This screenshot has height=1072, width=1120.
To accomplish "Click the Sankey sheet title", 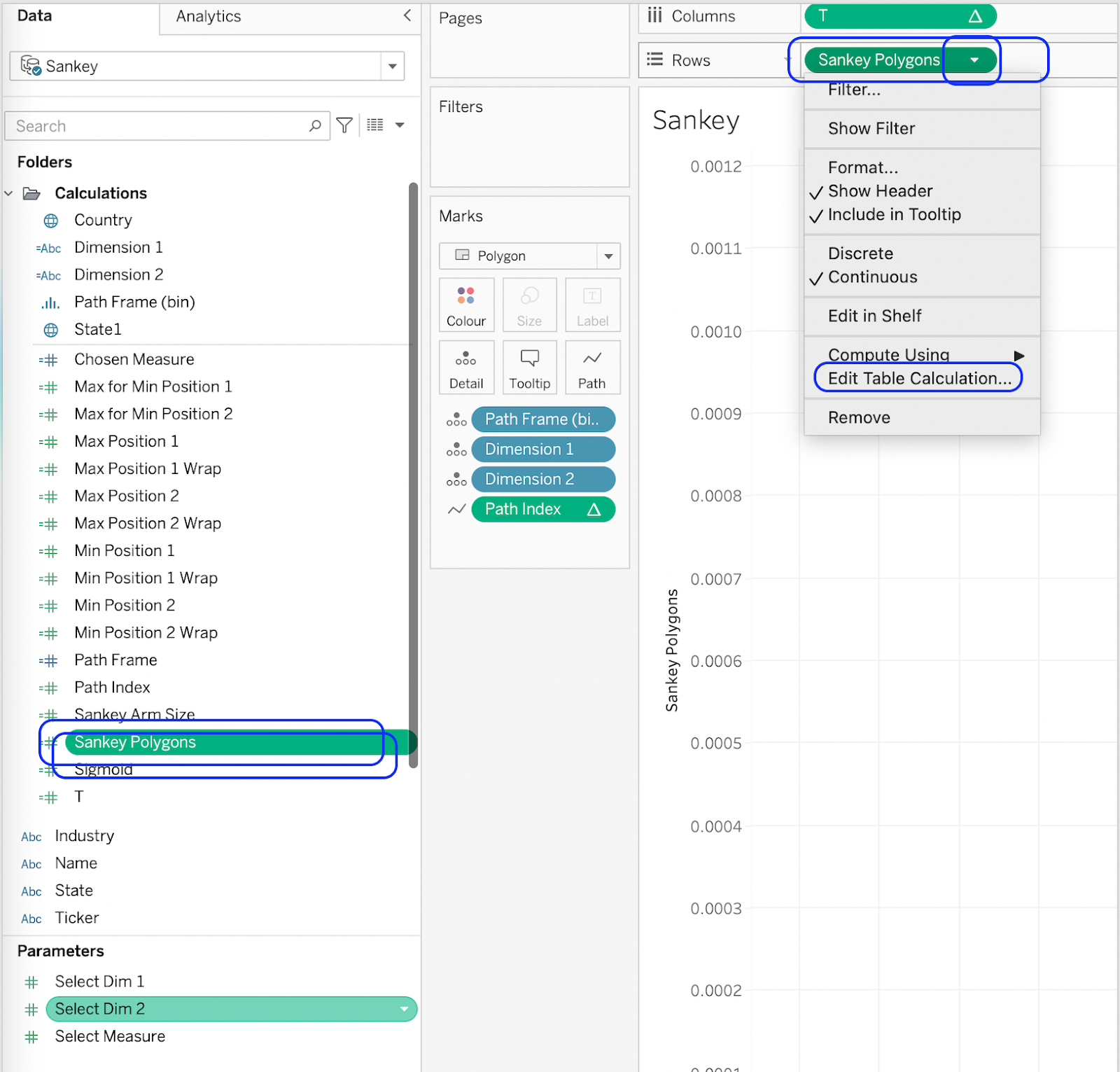I will 696,120.
